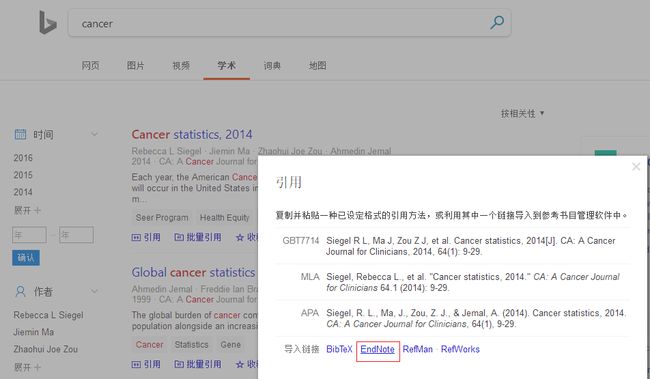Expand more years with 展开 under 时间
650x379 pixels.
click(x=27, y=210)
